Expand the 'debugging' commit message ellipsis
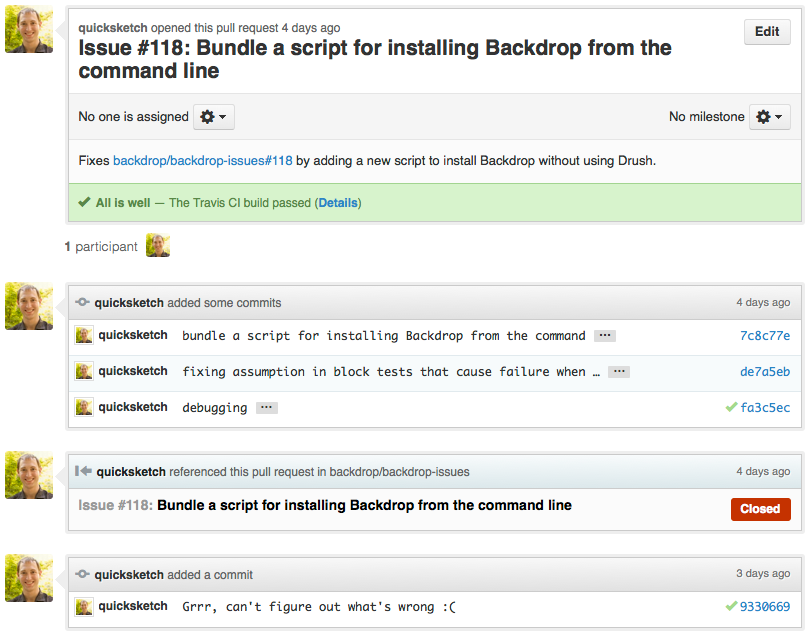 [x=267, y=408]
